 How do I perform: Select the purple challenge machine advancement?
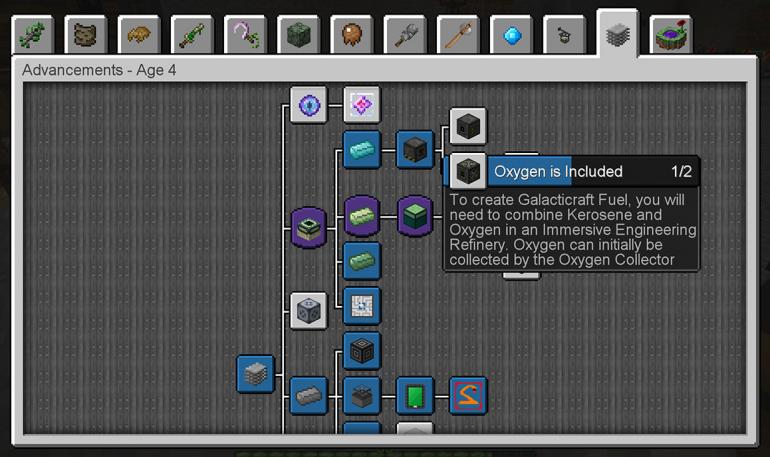coord(308,227)
